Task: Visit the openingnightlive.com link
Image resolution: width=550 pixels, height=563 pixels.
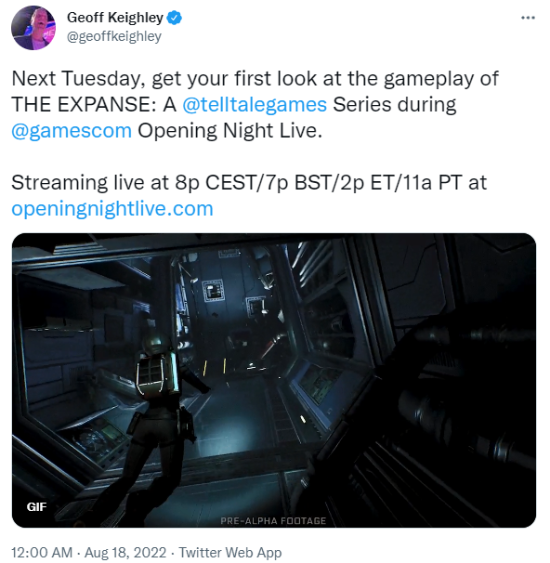Action: coord(112,209)
